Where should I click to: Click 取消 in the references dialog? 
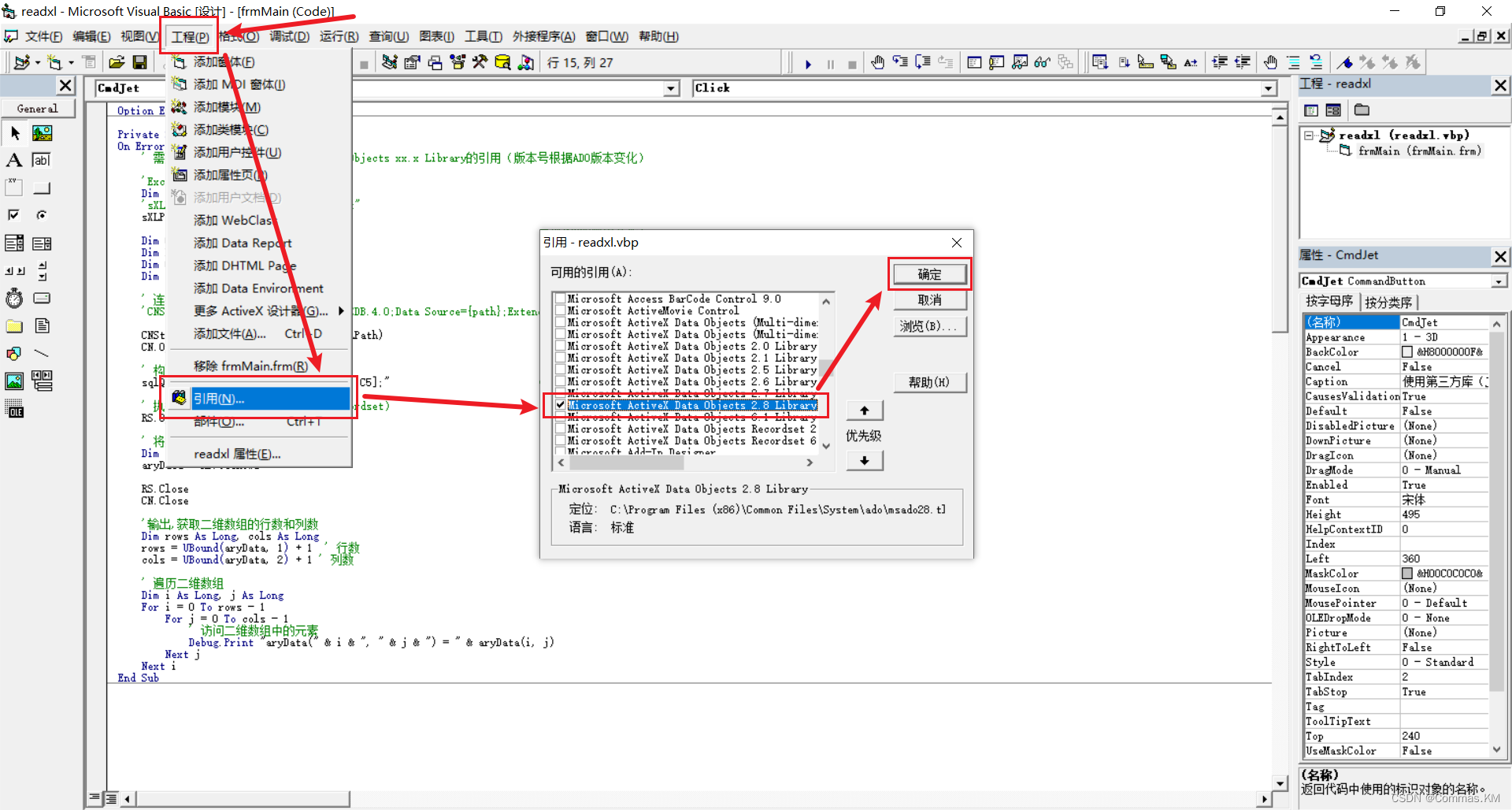point(929,300)
